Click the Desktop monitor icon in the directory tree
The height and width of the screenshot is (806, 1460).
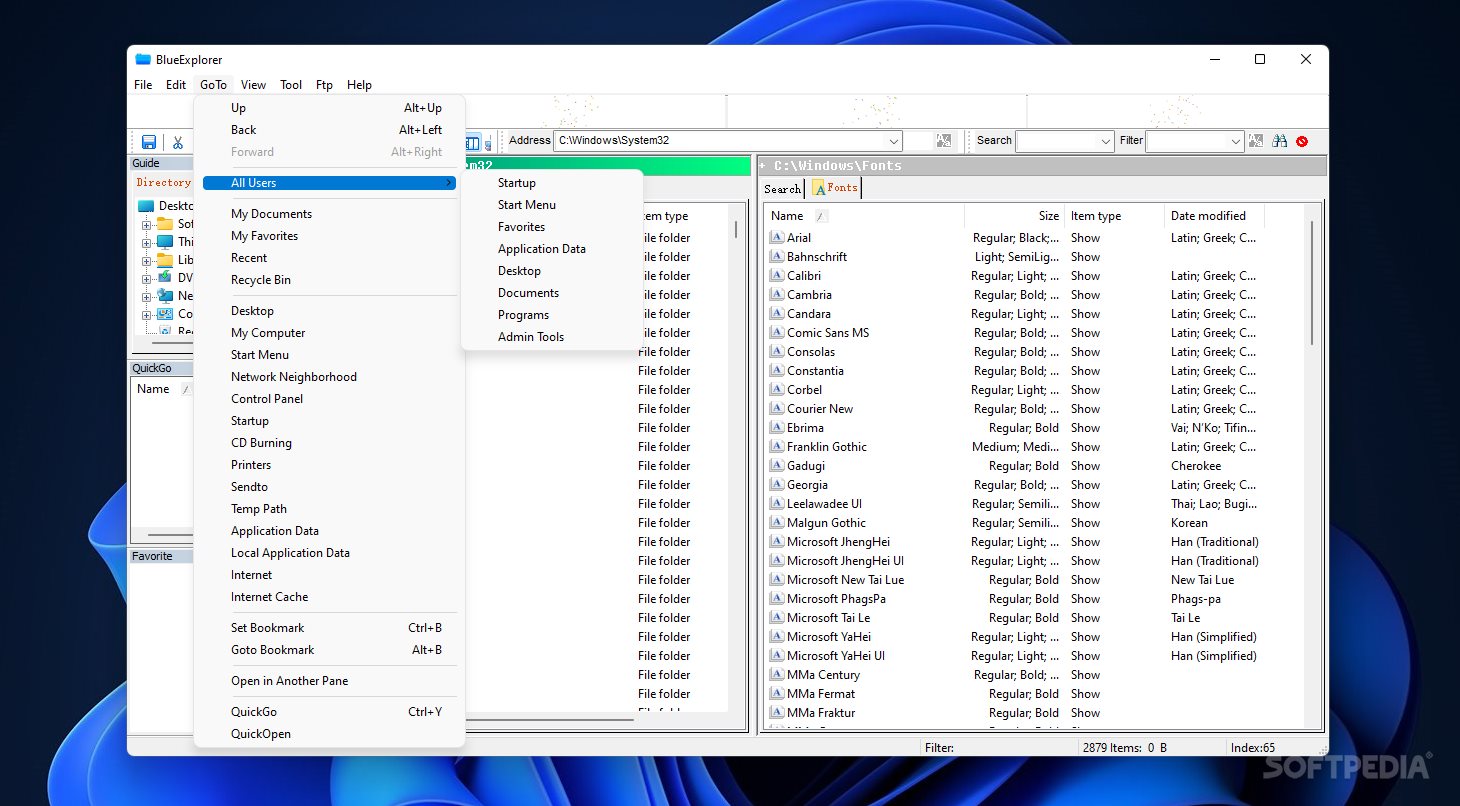pyautogui.click(x=146, y=206)
